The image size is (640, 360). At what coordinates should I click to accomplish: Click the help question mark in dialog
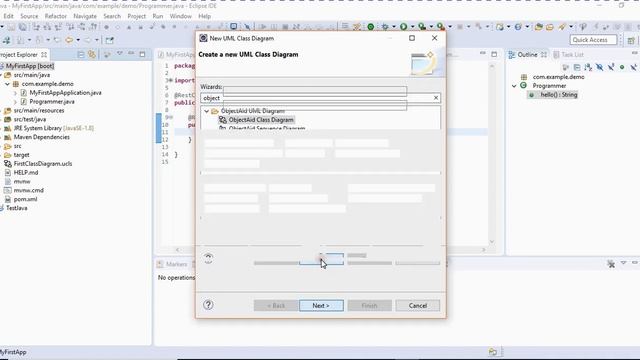pyautogui.click(x=208, y=305)
